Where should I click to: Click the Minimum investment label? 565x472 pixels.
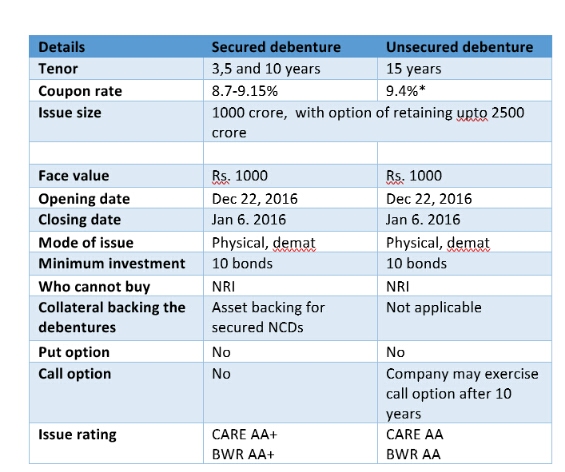pyautogui.click(x=112, y=264)
